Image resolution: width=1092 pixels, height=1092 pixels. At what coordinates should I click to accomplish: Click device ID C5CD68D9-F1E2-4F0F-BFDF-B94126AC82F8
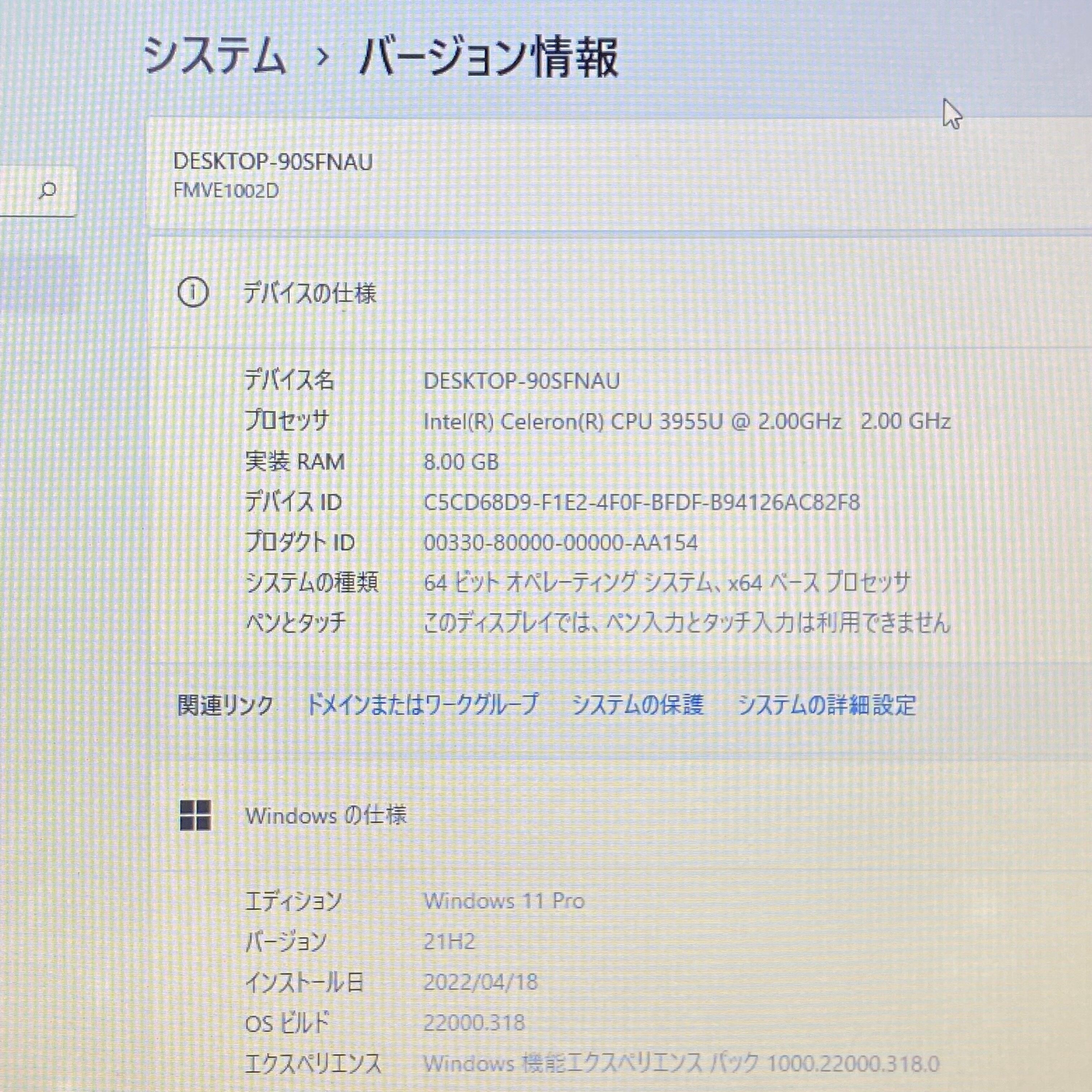(x=642, y=502)
